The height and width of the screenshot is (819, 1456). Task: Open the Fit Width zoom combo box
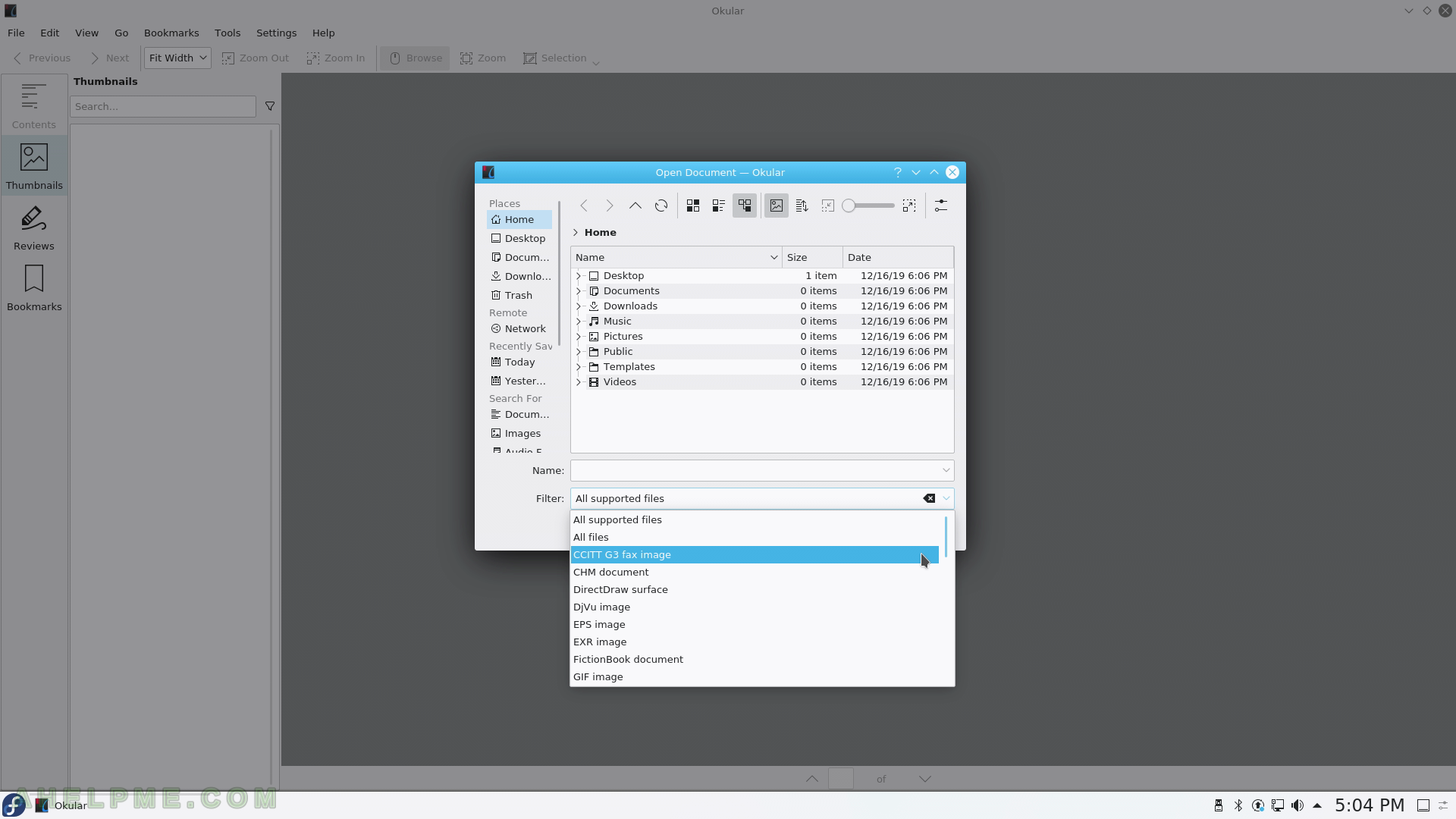tap(177, 58)
